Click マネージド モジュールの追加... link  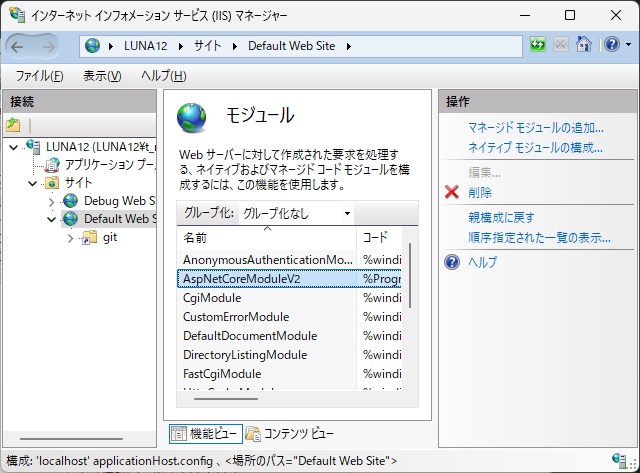pyautogui.click(x=536, y=128)
